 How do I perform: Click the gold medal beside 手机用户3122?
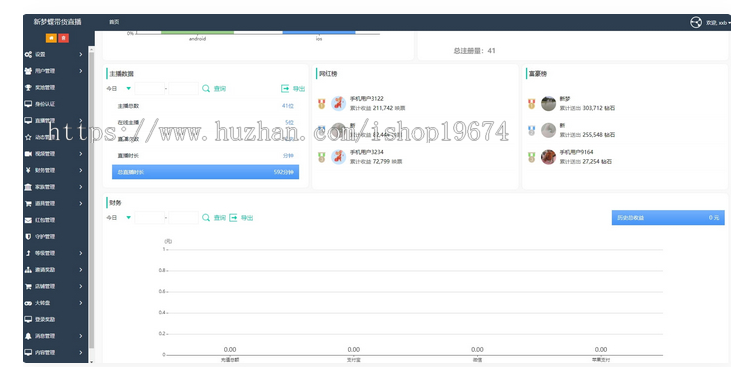[322, 103]
